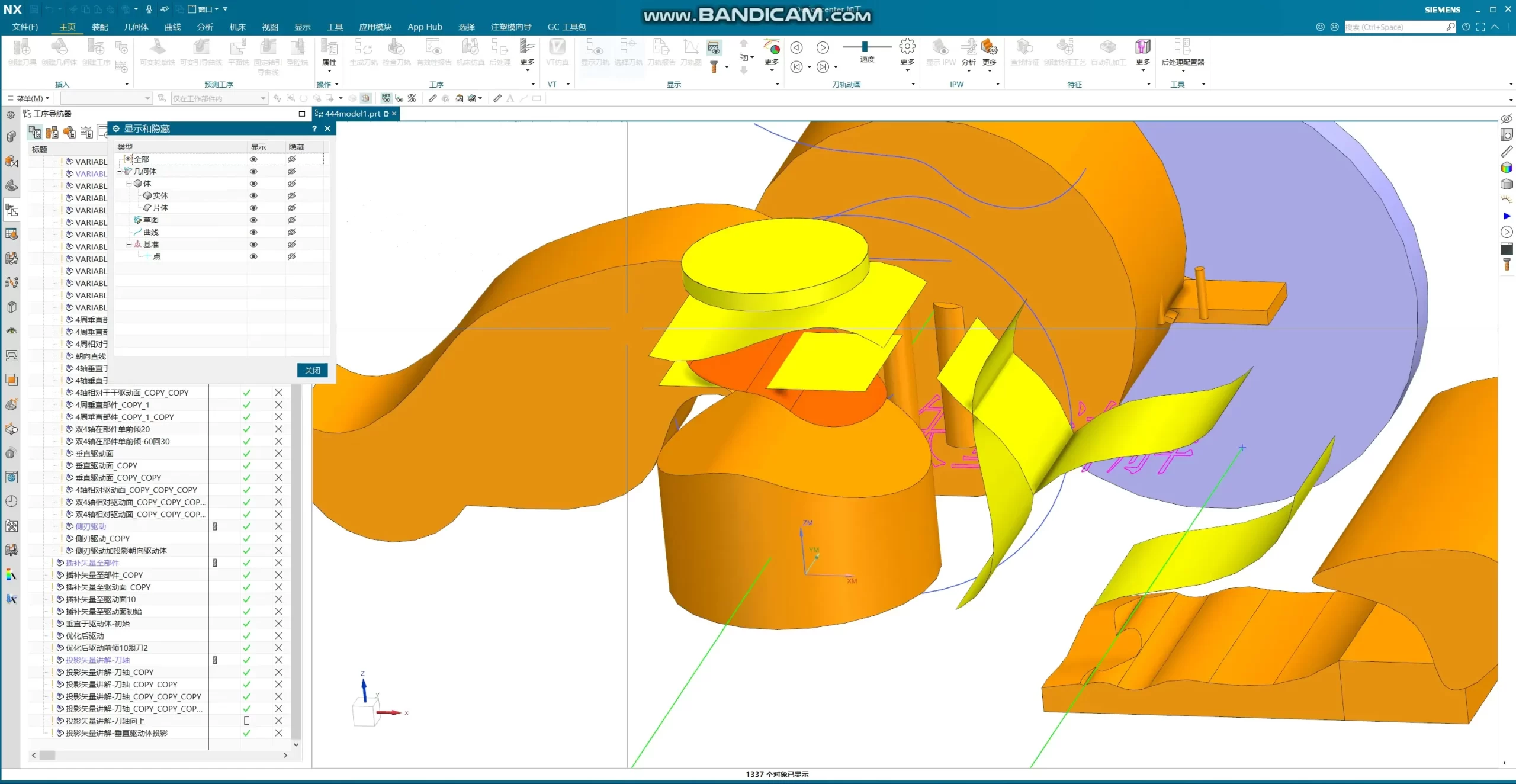Viewport: 1516px width, 784px height.
Task: Switch to the 装配 ribbon tab
Action: [x=99, y=27]
